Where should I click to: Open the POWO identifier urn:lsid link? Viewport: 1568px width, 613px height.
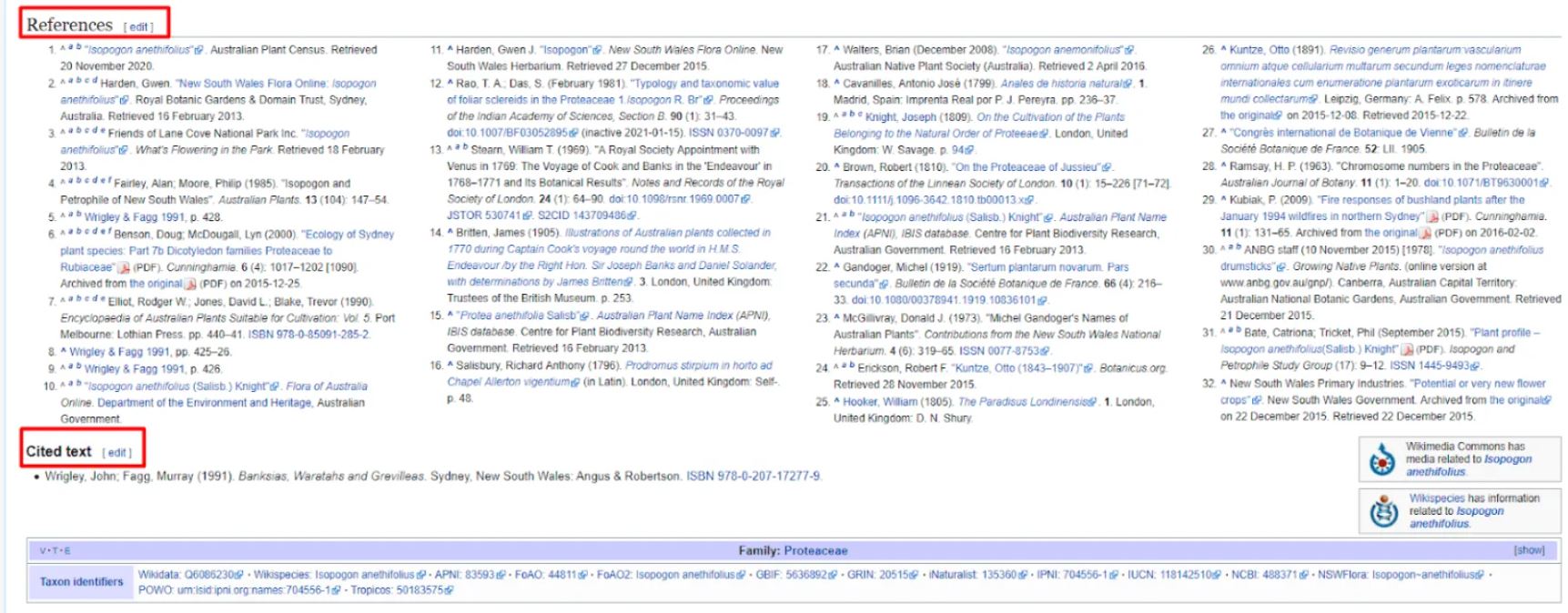[x=258, y=590]
